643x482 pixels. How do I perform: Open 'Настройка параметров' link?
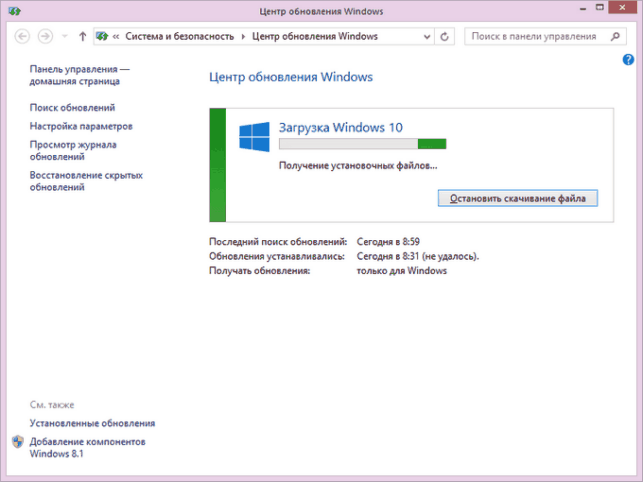[x=81, y=126]
